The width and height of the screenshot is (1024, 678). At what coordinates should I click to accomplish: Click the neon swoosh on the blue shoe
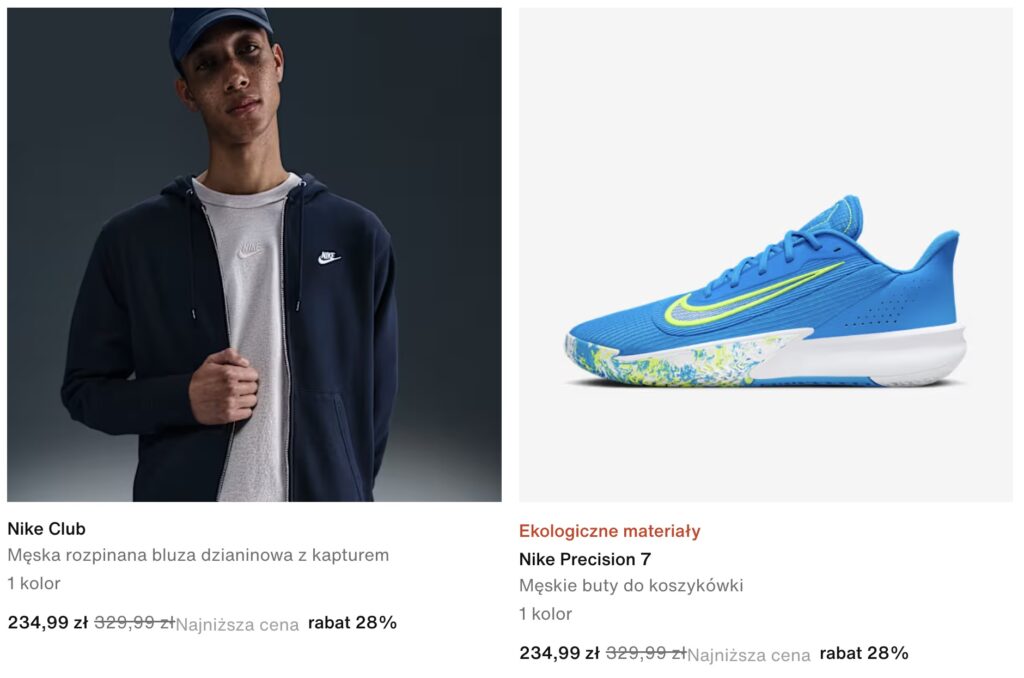[751, 296]
